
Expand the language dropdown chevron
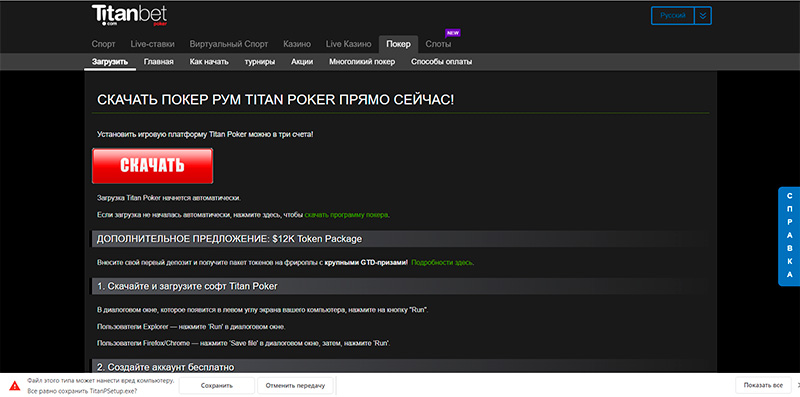tap(703, 16)
